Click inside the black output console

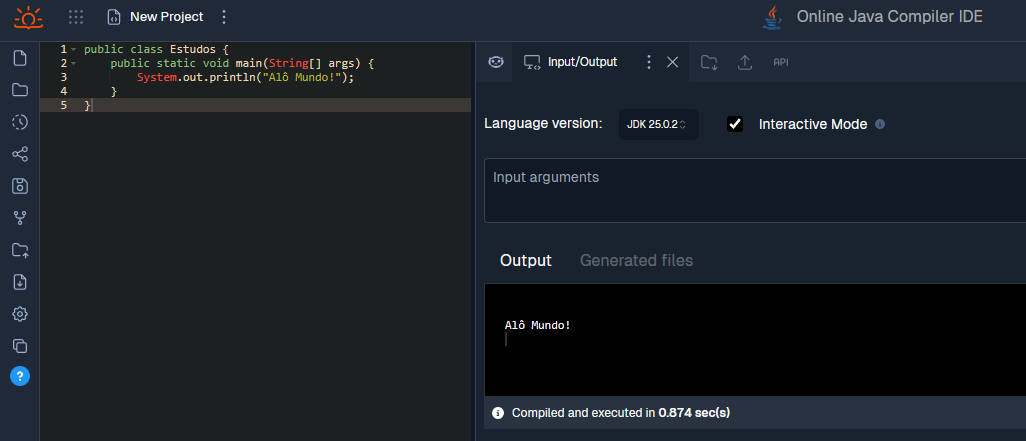755,340
